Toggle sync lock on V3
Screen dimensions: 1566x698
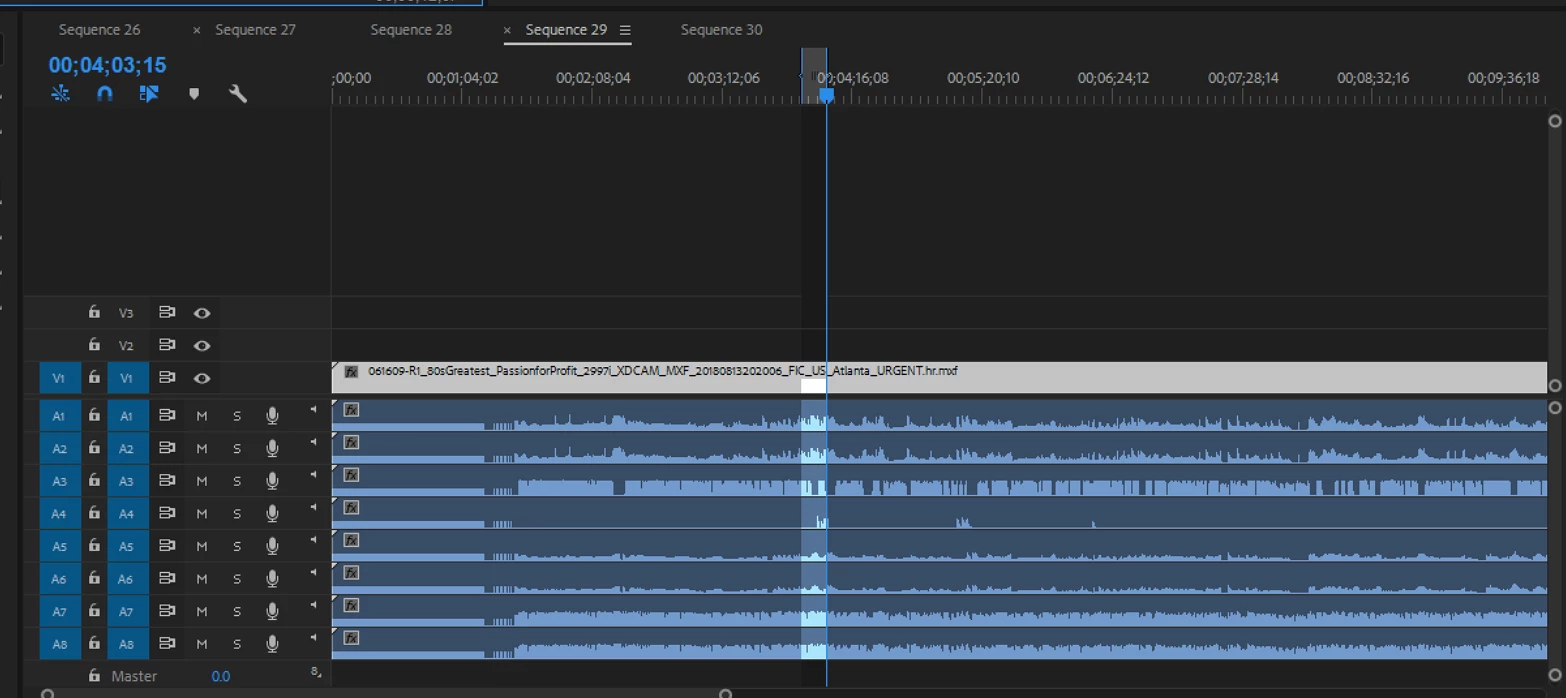click(x=167, y=313)
